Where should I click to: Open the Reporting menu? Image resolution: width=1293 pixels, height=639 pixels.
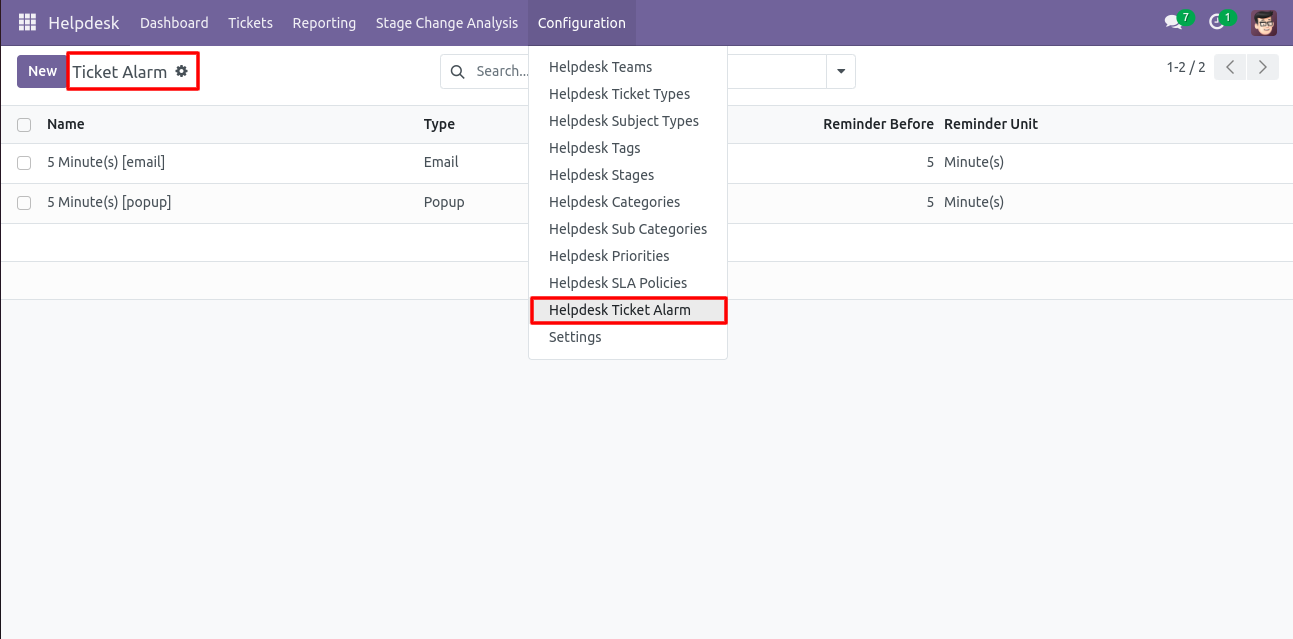(x=324, y=22)
